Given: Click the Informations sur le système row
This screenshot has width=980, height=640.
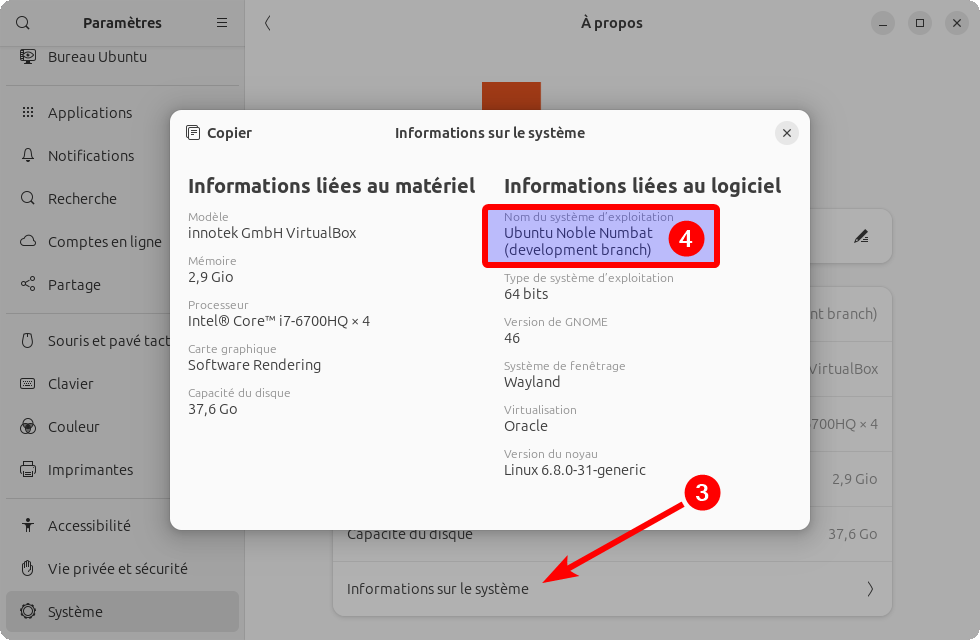Looking at the screenshot, I should click(x=612, y=589).
